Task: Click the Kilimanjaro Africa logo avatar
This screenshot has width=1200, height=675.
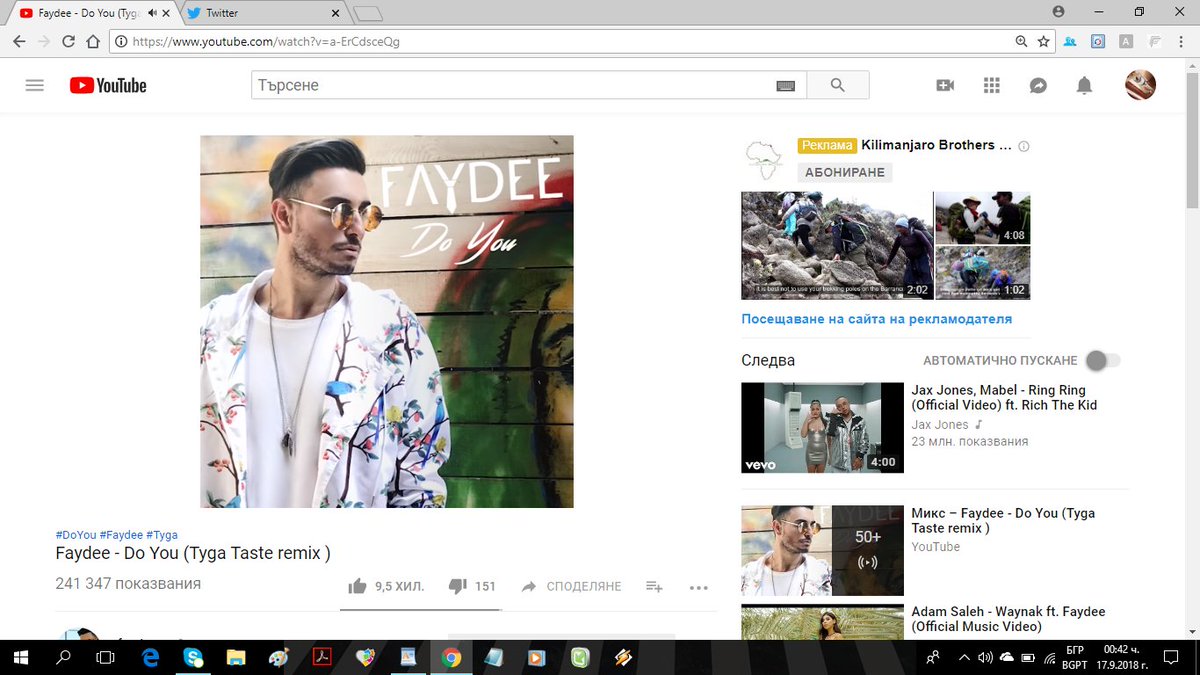Action: click(x=764, y=158)
